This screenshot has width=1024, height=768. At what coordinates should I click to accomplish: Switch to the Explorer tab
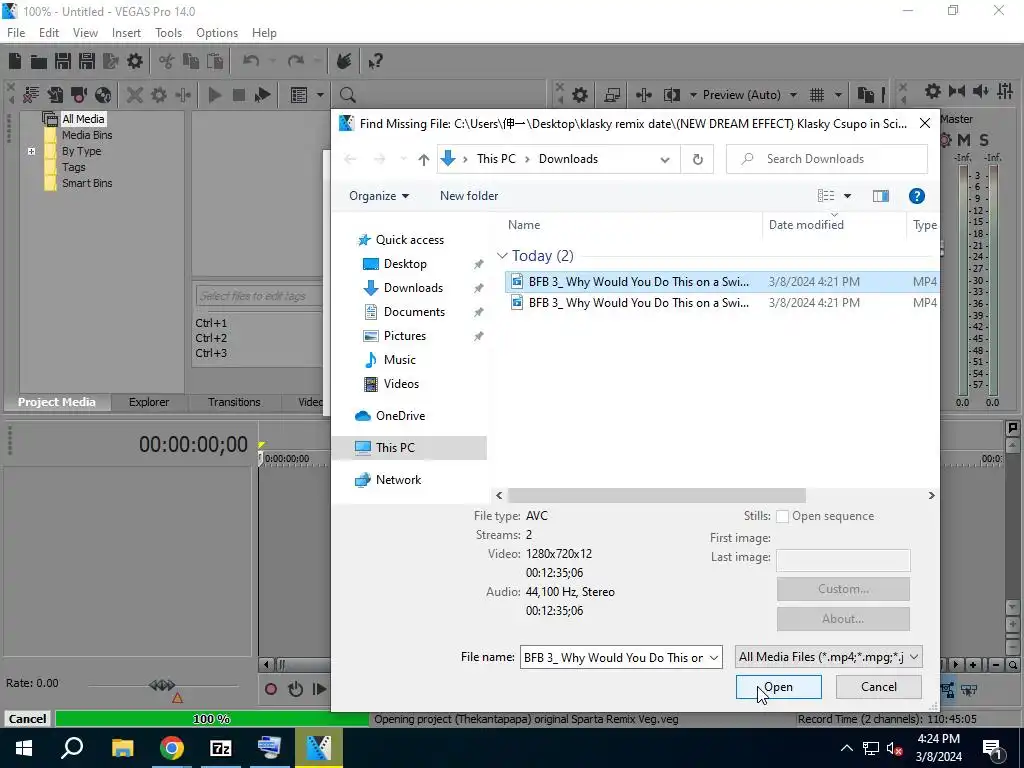tap(149, 402)
